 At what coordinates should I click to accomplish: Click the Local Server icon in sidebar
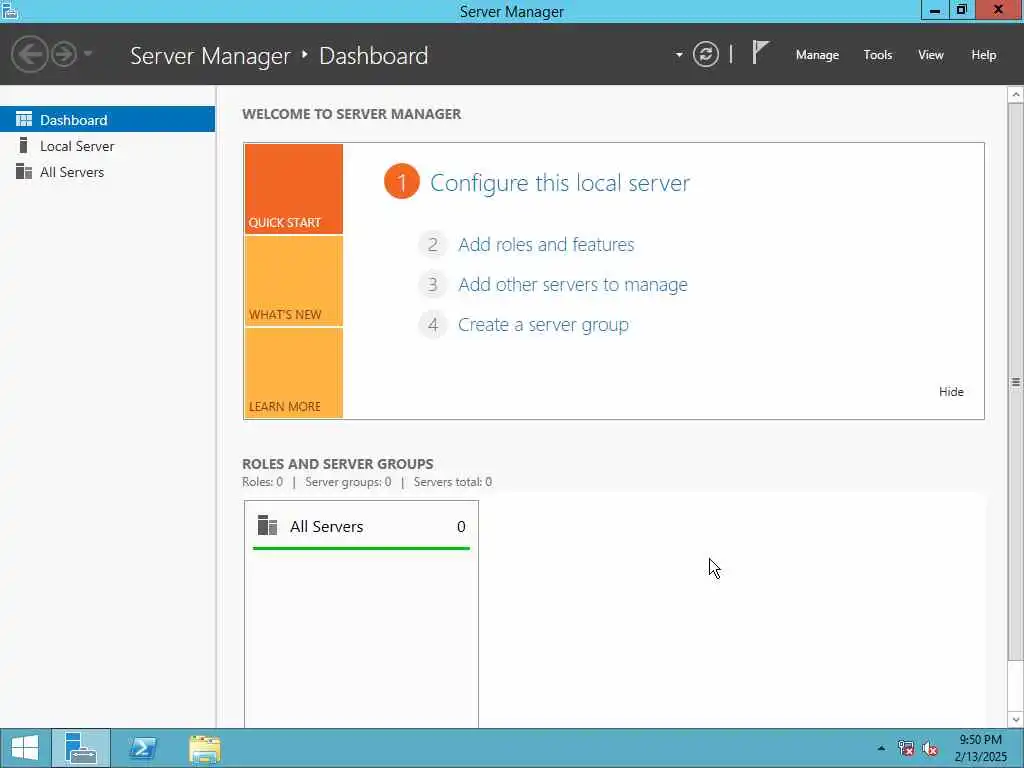[x=24, y=145]
